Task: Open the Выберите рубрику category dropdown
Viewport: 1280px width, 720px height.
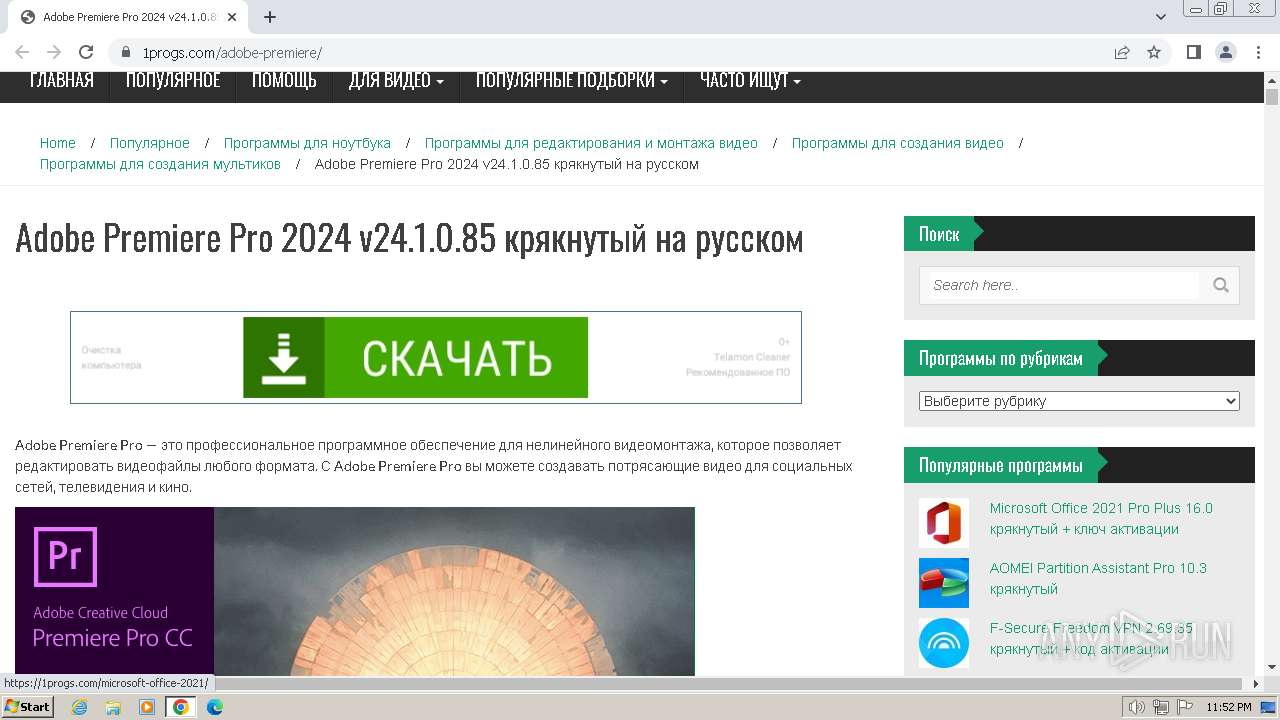Action: pyautogui.click(x=1079, y=401)
